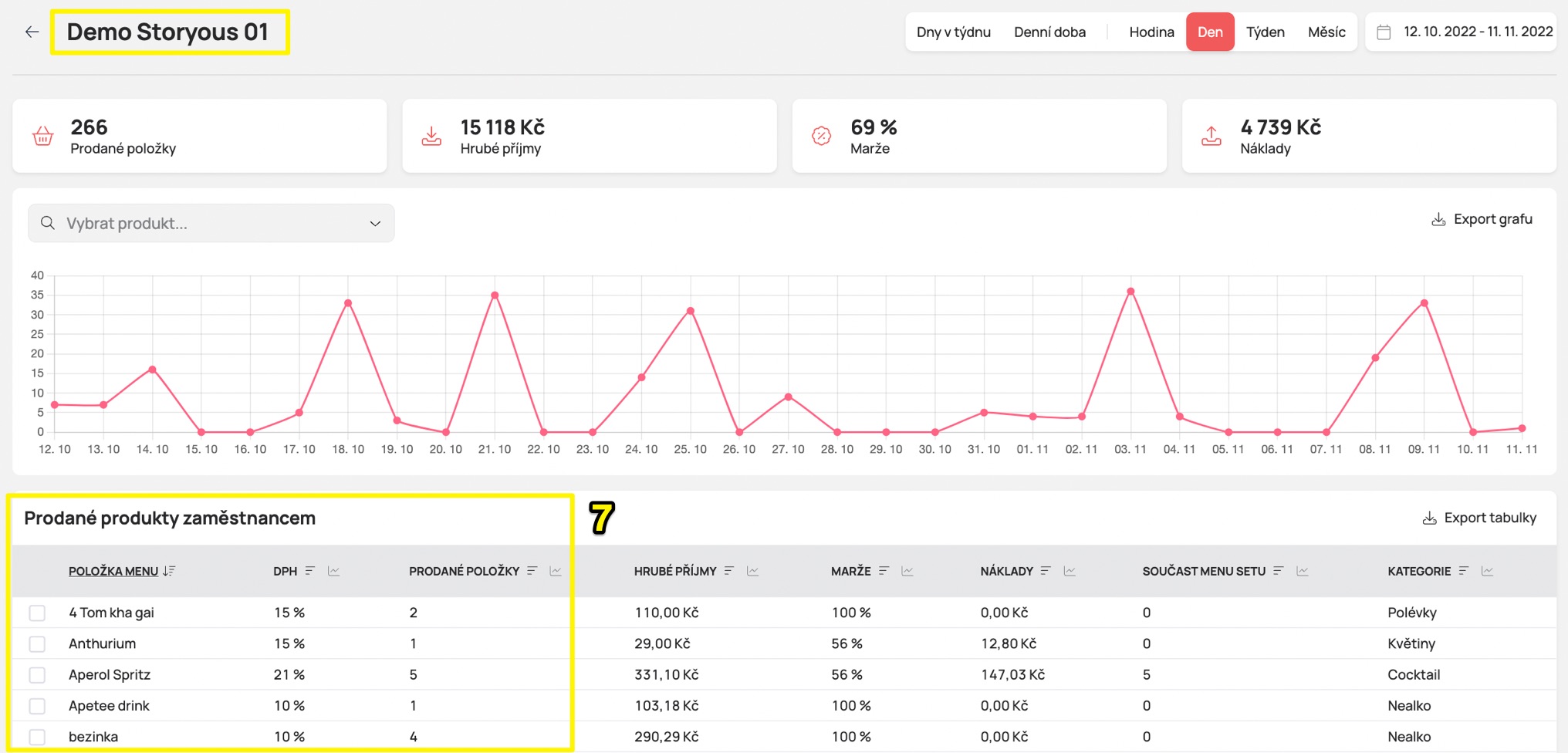Click Export grafu button
This screenshot has height=753, width=1568.
(1482, 220)
